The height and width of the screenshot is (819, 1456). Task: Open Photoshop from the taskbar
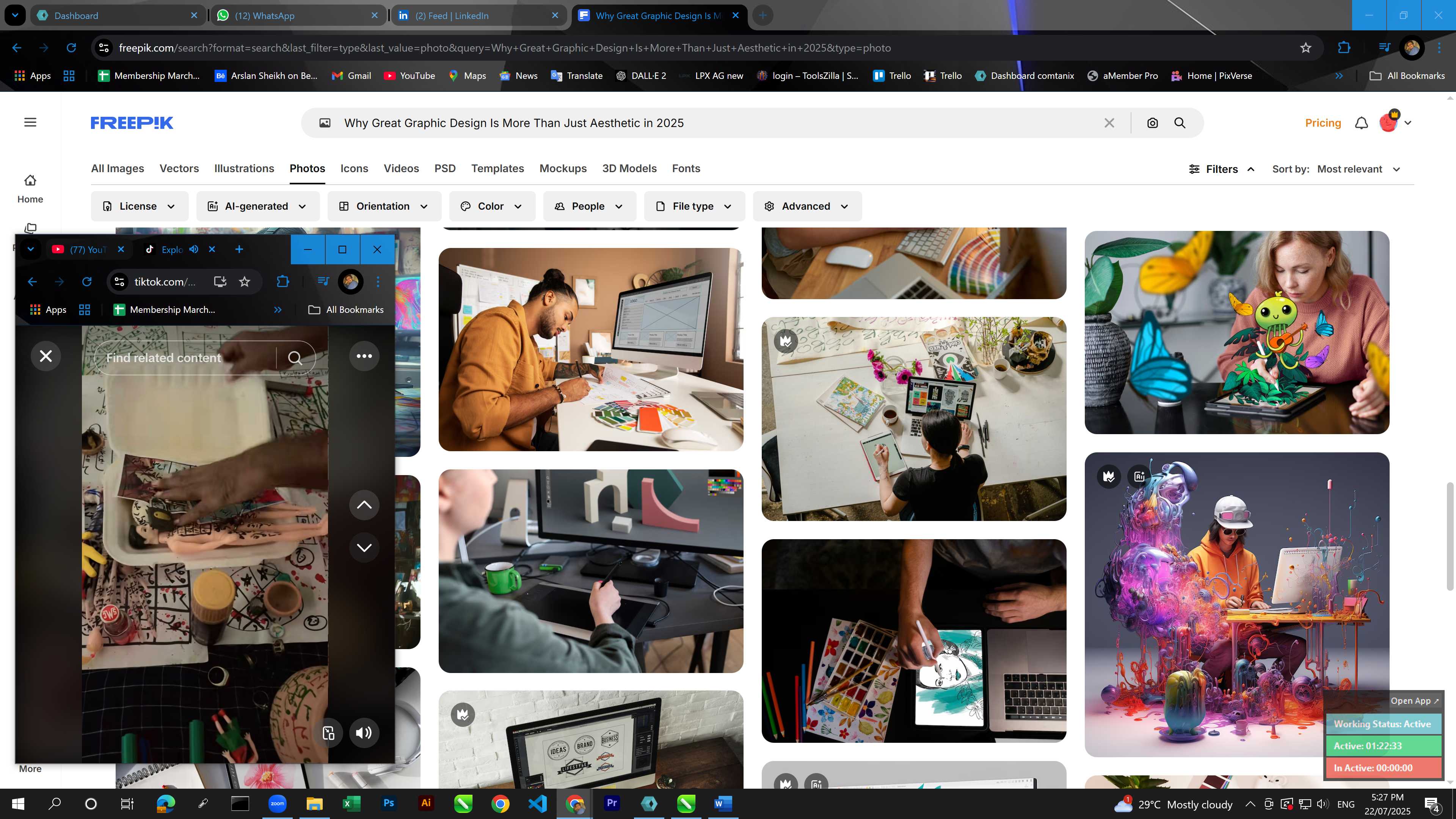click(x=388, y=803)
